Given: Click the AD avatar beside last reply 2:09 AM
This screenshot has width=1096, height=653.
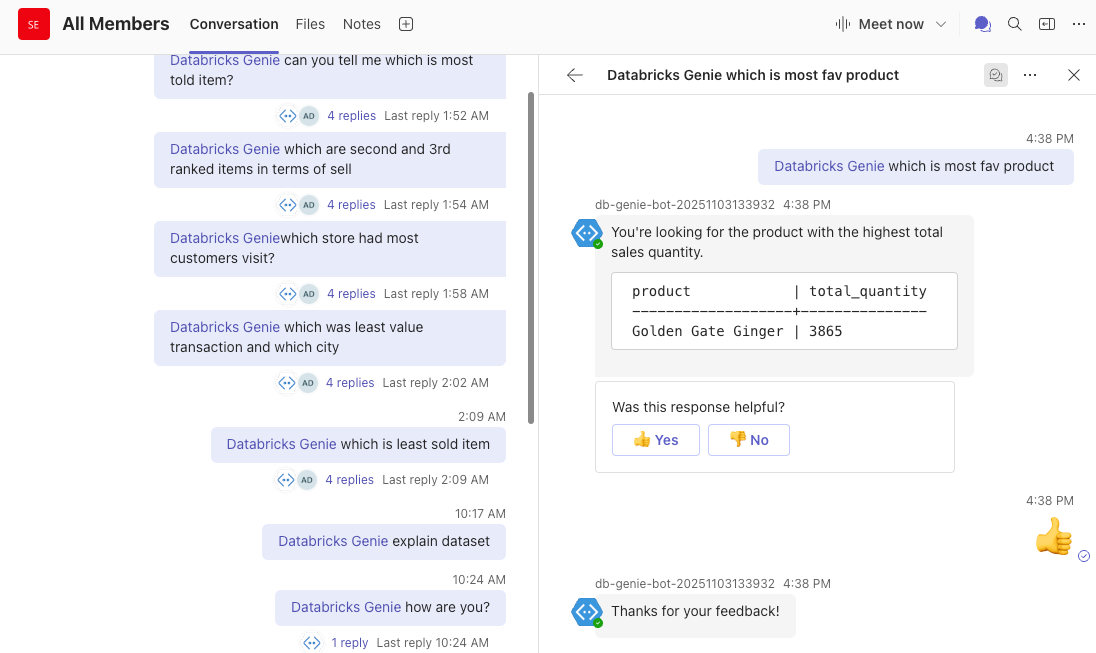Looking at the screenshot, I should pos(307,480).
